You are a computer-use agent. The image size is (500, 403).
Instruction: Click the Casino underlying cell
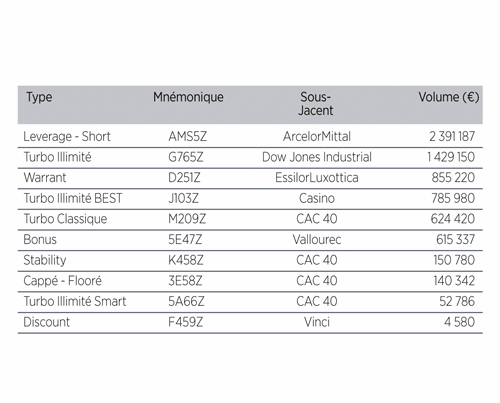point(317,198)
